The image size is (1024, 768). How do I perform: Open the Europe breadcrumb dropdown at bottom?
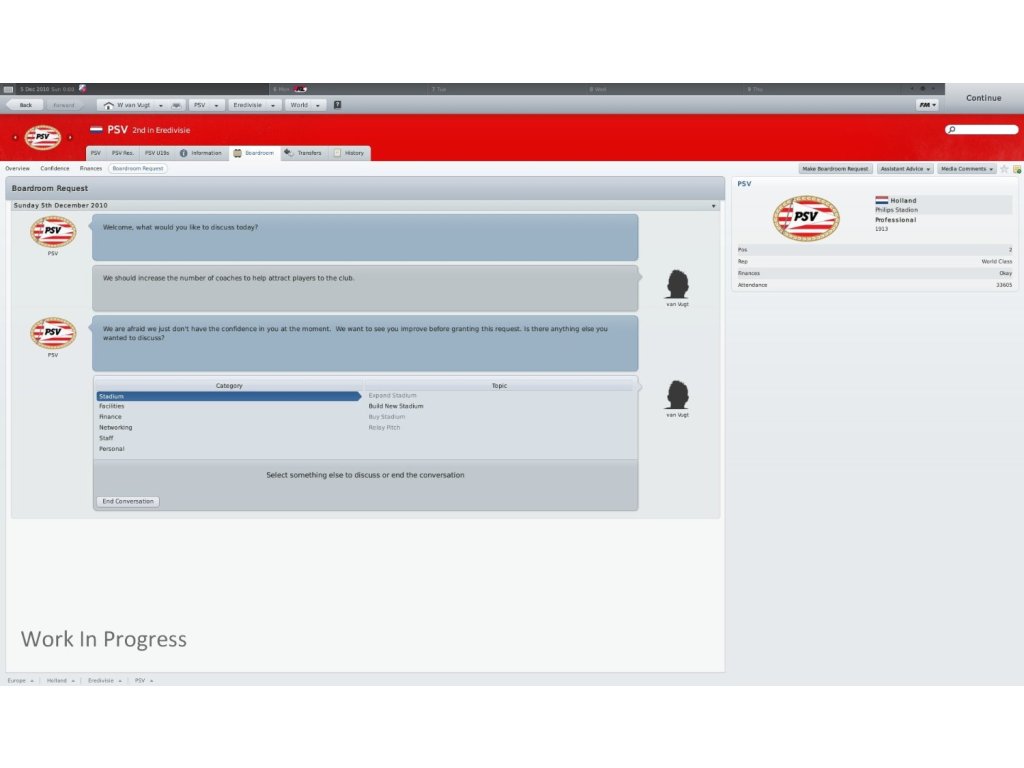click(x=20, y=680)
